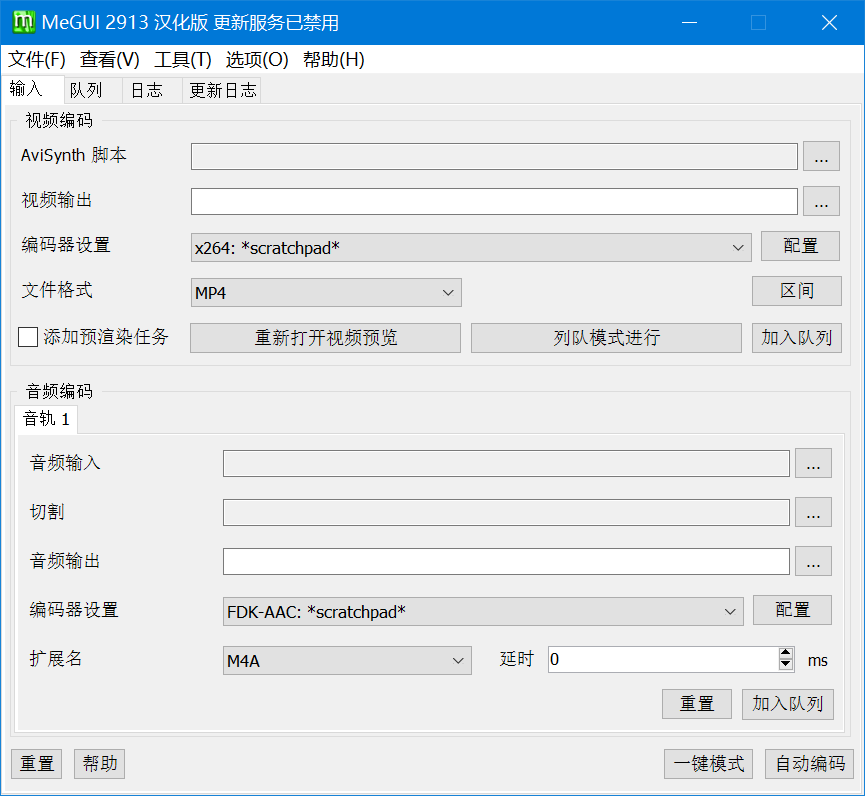Select the 音轨 1 audio tab
Screen dimensions: 865x796
point(46,419)
